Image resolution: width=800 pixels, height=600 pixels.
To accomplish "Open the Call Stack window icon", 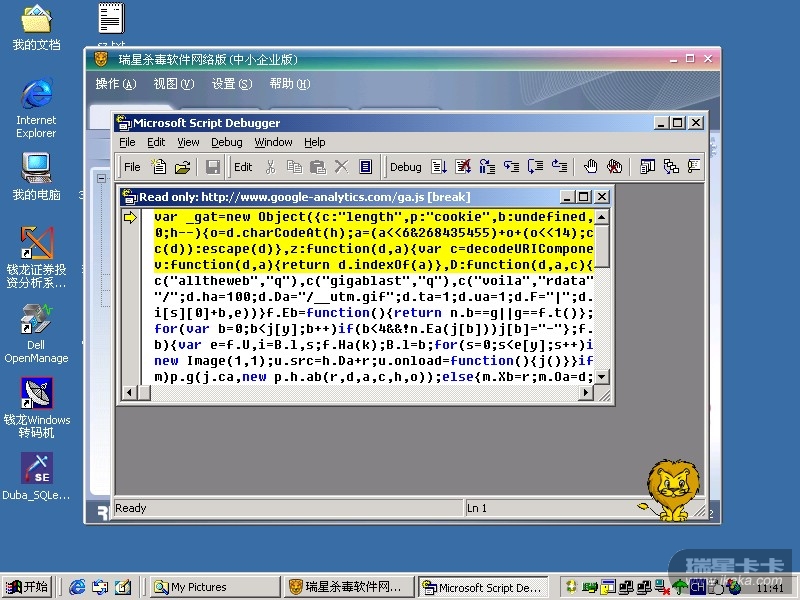I will pos(671,167).
